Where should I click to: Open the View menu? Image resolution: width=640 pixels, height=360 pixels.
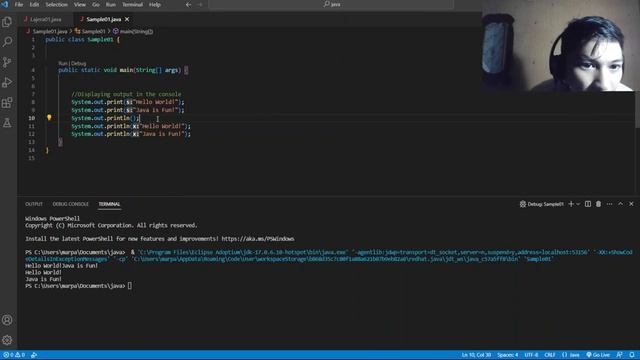pos(80,4)
